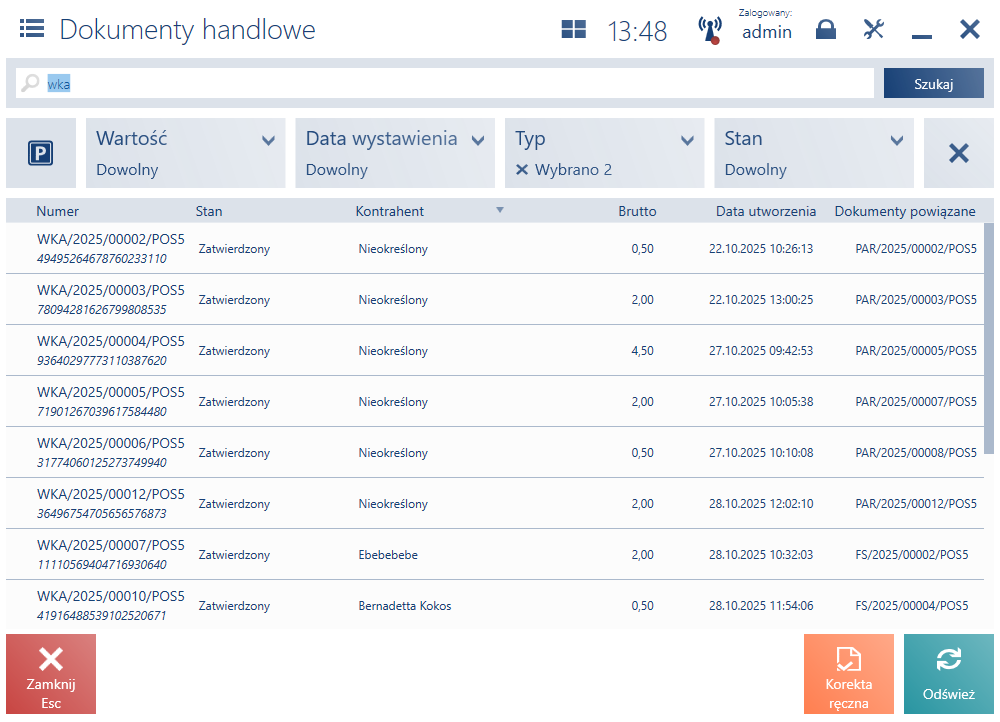Click related document PAR/2025/00003/POS5
1000x722 pixels.
pos(916,300)
